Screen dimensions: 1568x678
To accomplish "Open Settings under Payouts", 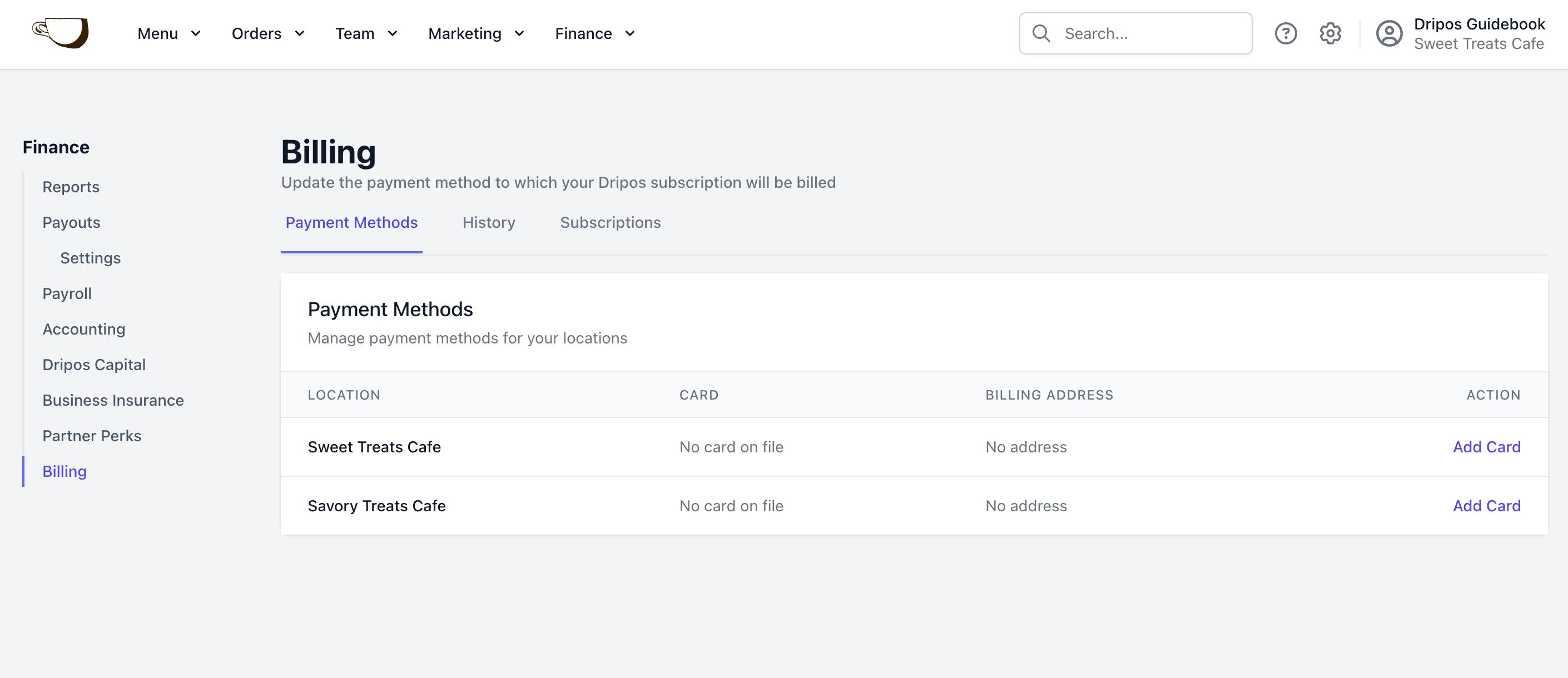I will click(91, 258).
